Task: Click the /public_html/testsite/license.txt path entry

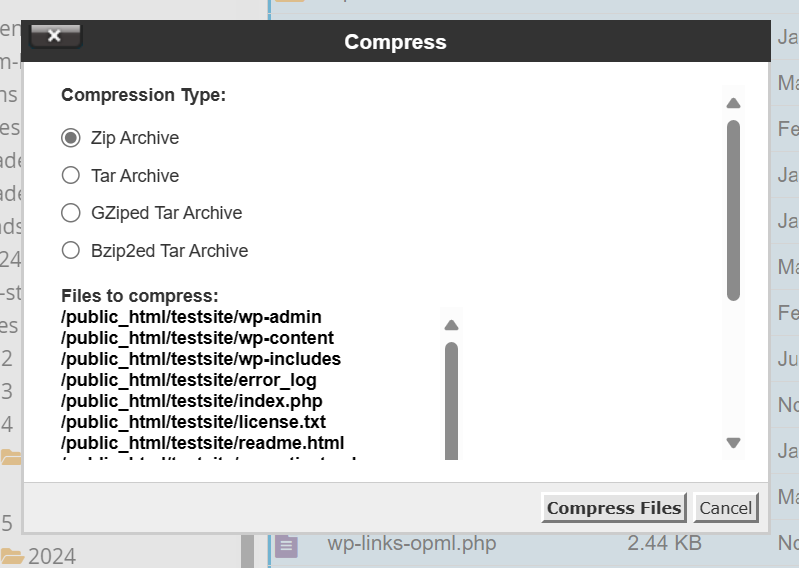Action: tap(193, 422)
